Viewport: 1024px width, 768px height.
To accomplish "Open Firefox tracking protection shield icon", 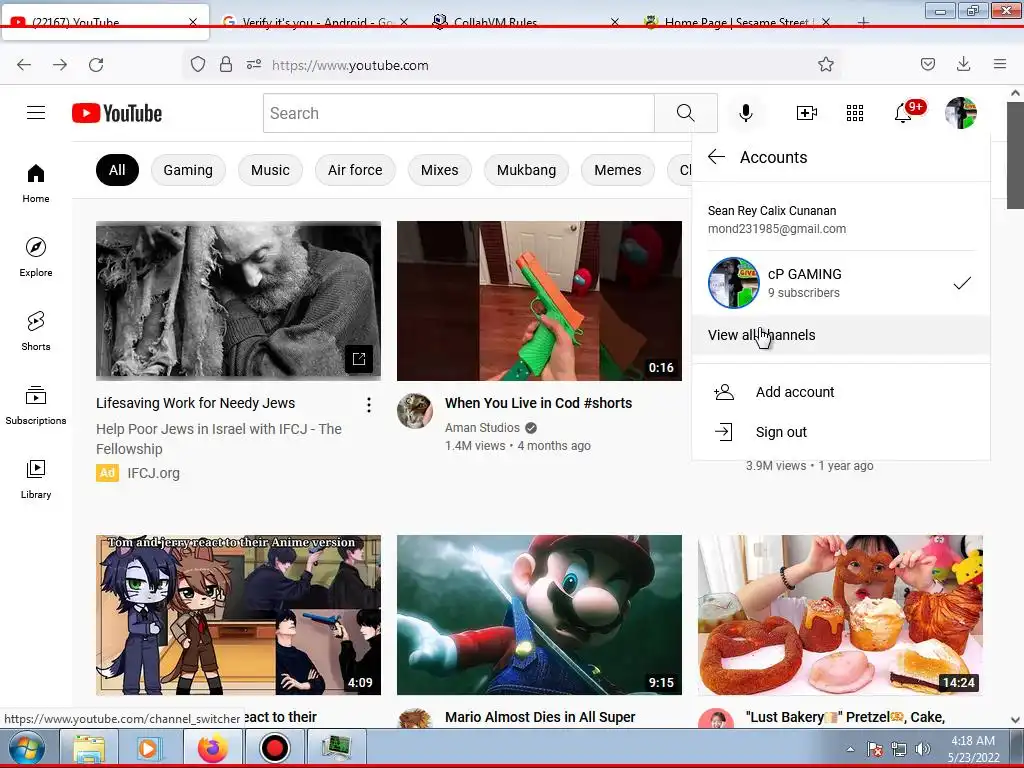I will (x=198, y=64).
